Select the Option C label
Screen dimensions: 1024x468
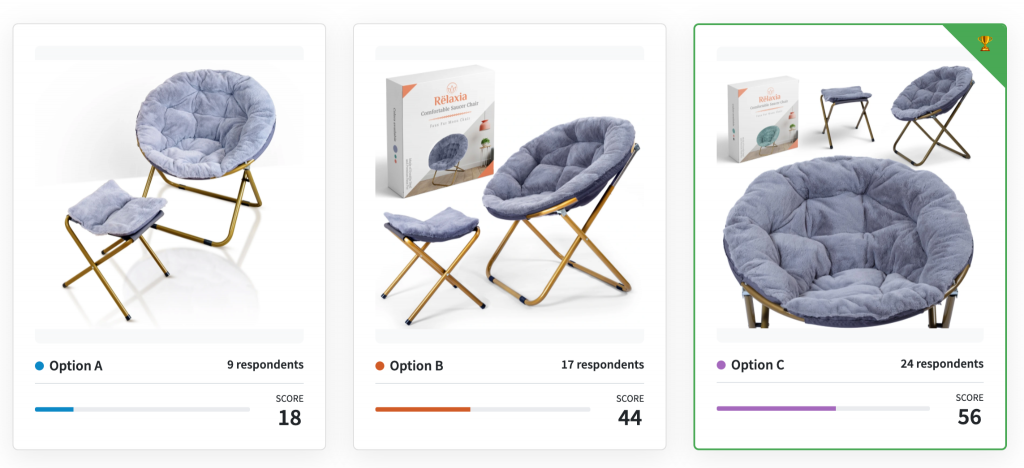pyautogui.click(x=758, y=366)
